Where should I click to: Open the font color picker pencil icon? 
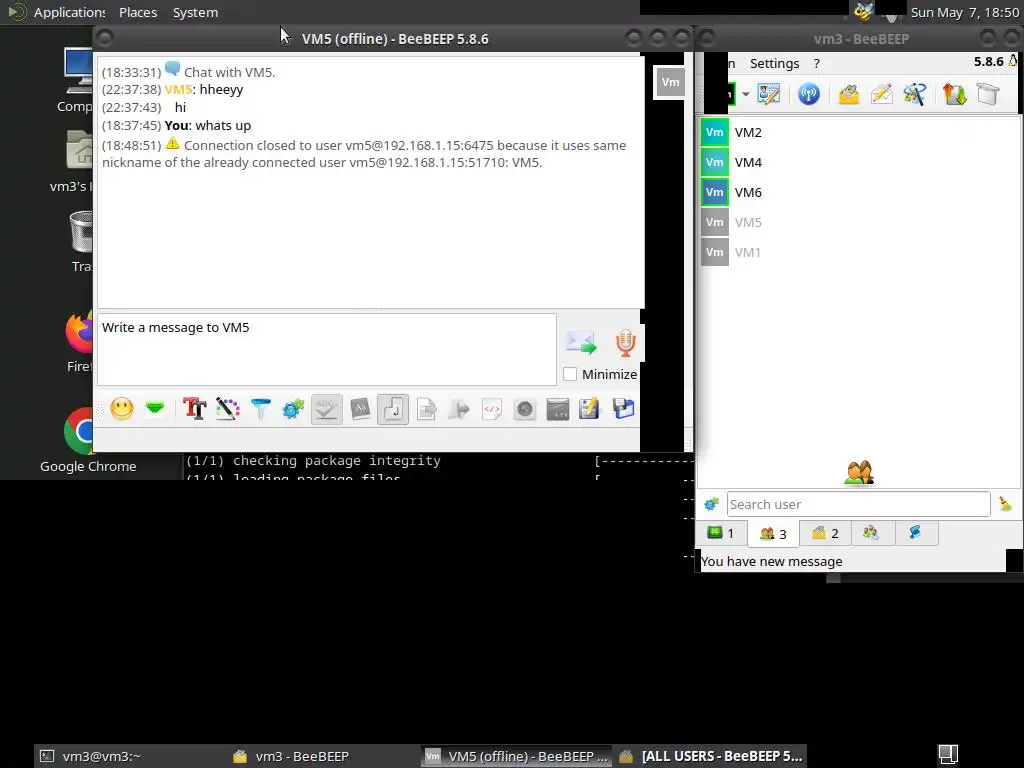[x=228, y=409]
